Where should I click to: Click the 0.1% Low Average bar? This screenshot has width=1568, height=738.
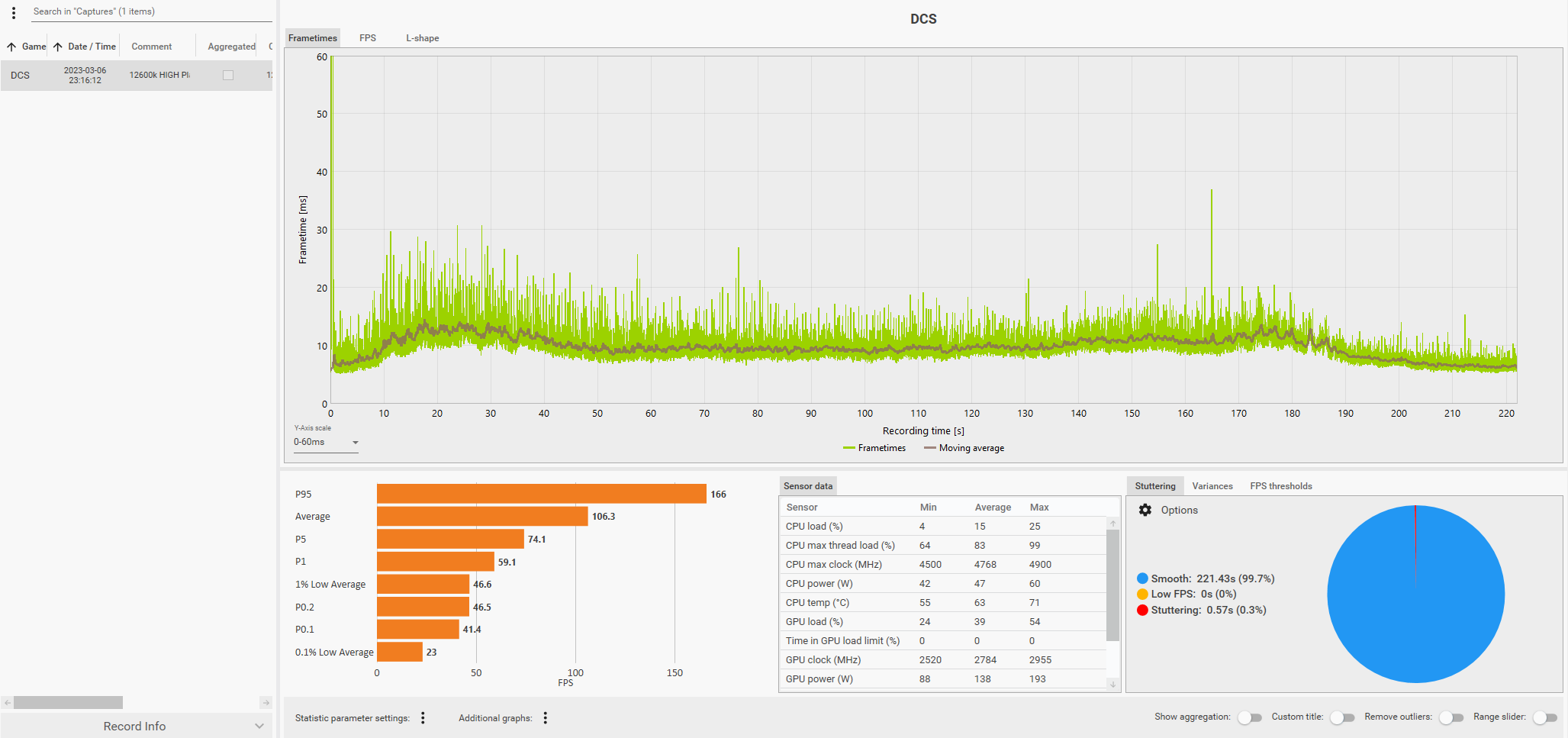tap(400, 652)
